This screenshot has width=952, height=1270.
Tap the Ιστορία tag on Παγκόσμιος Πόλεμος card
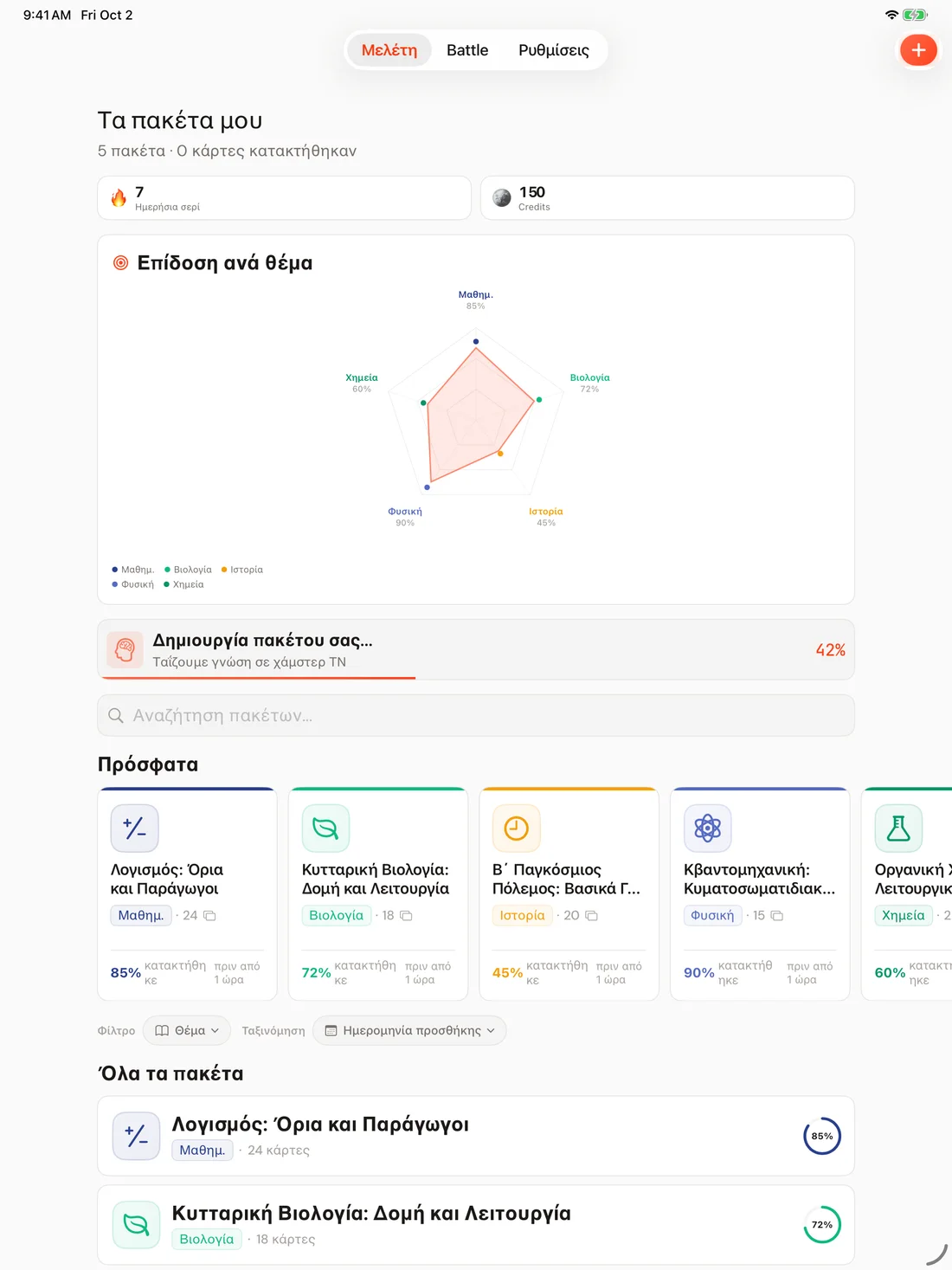(x=523, y=915)
